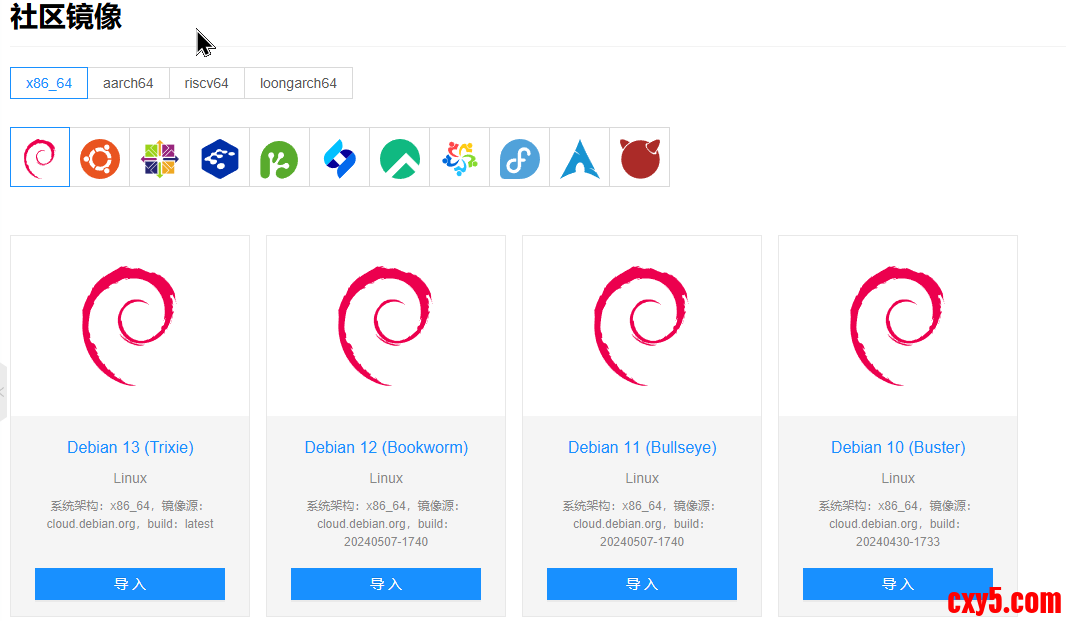The width and height of the screenshot is (1066, 621).
Task: Click build '20240507-1740' on Bookworm card
Action: tap(386, 541)
